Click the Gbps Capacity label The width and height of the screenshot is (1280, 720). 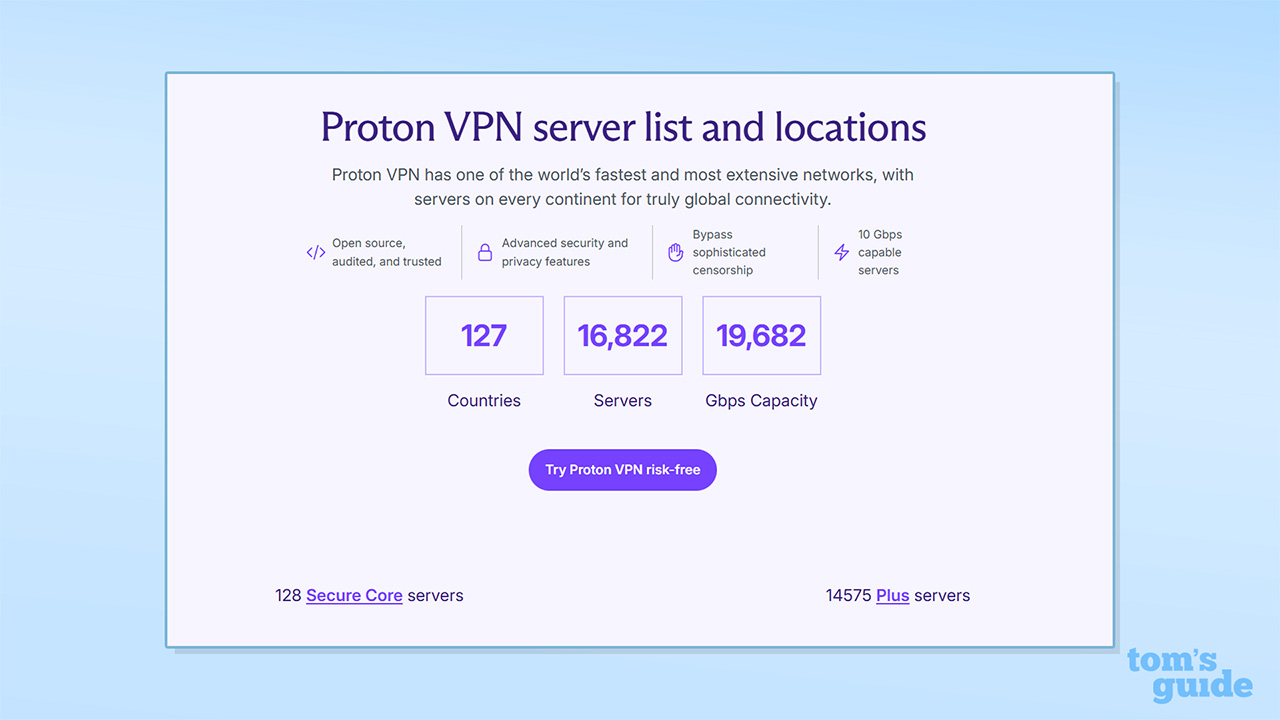762,400
